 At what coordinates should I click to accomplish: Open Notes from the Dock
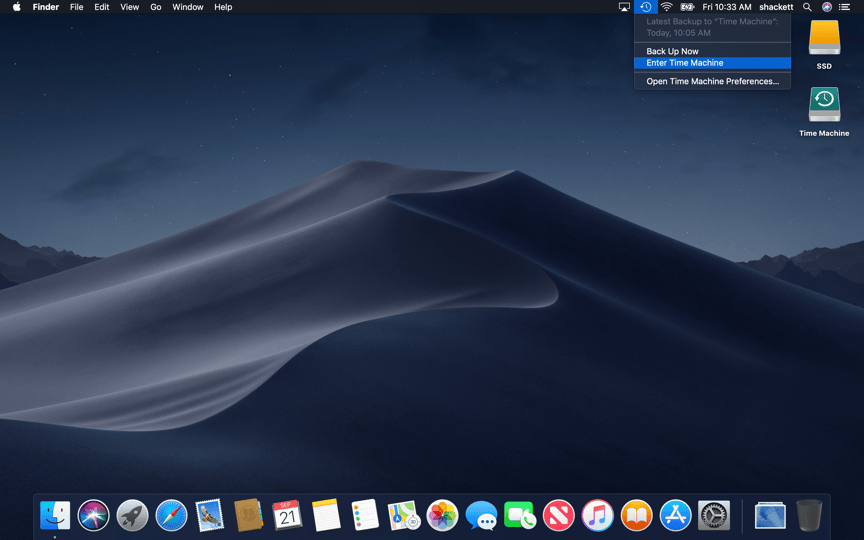[x=326, y=515]
